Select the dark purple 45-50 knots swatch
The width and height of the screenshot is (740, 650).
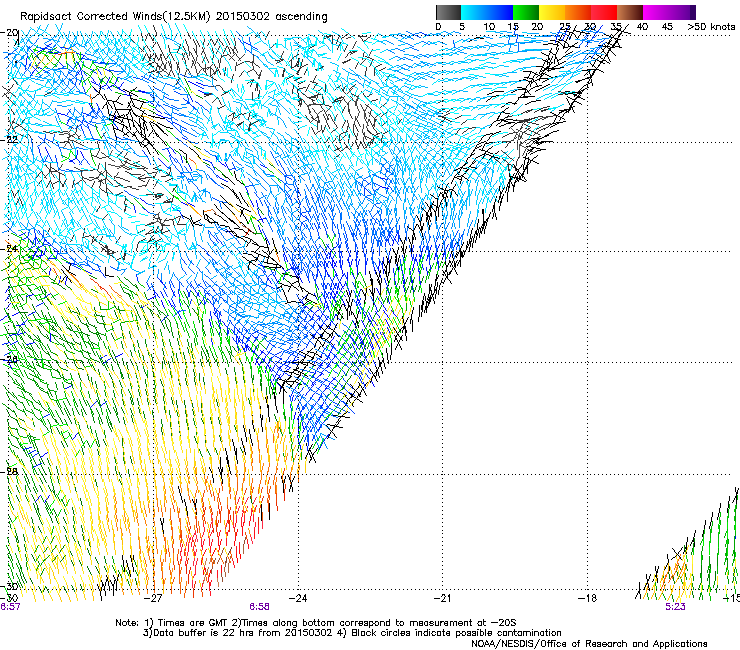tap(682, 12)
